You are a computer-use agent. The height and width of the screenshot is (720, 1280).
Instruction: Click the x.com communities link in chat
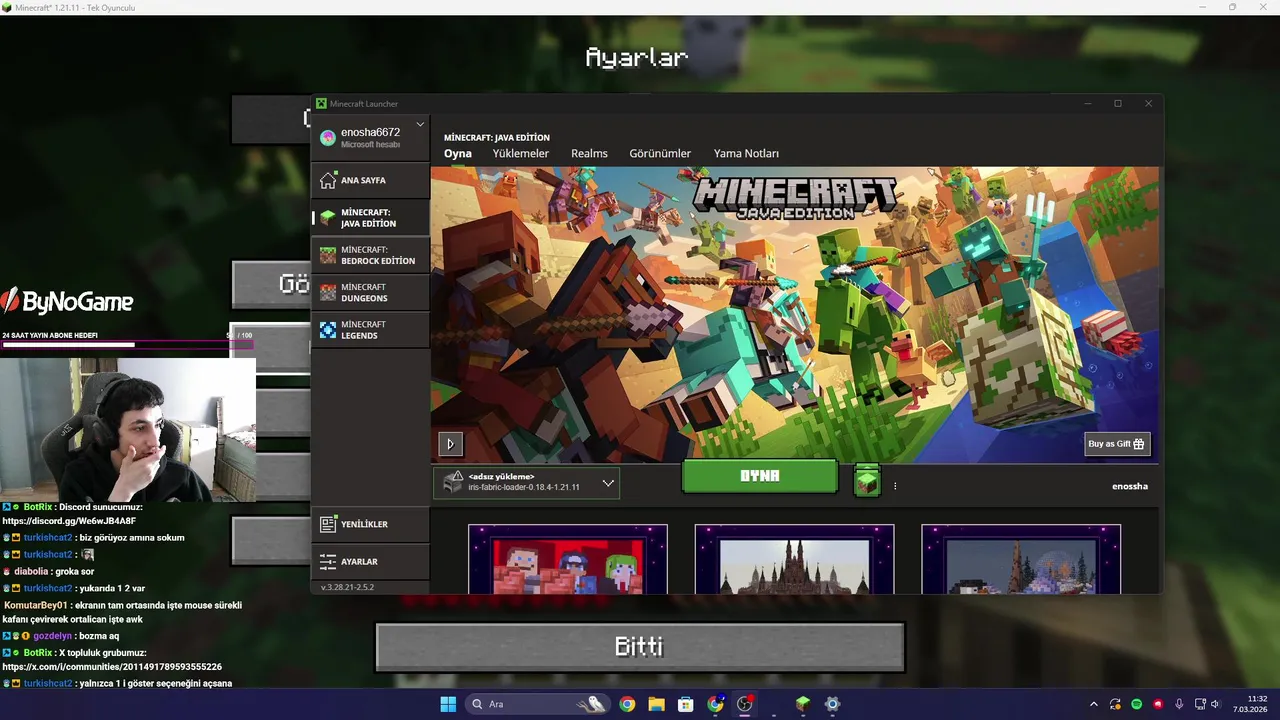click(x=112, y=667)
